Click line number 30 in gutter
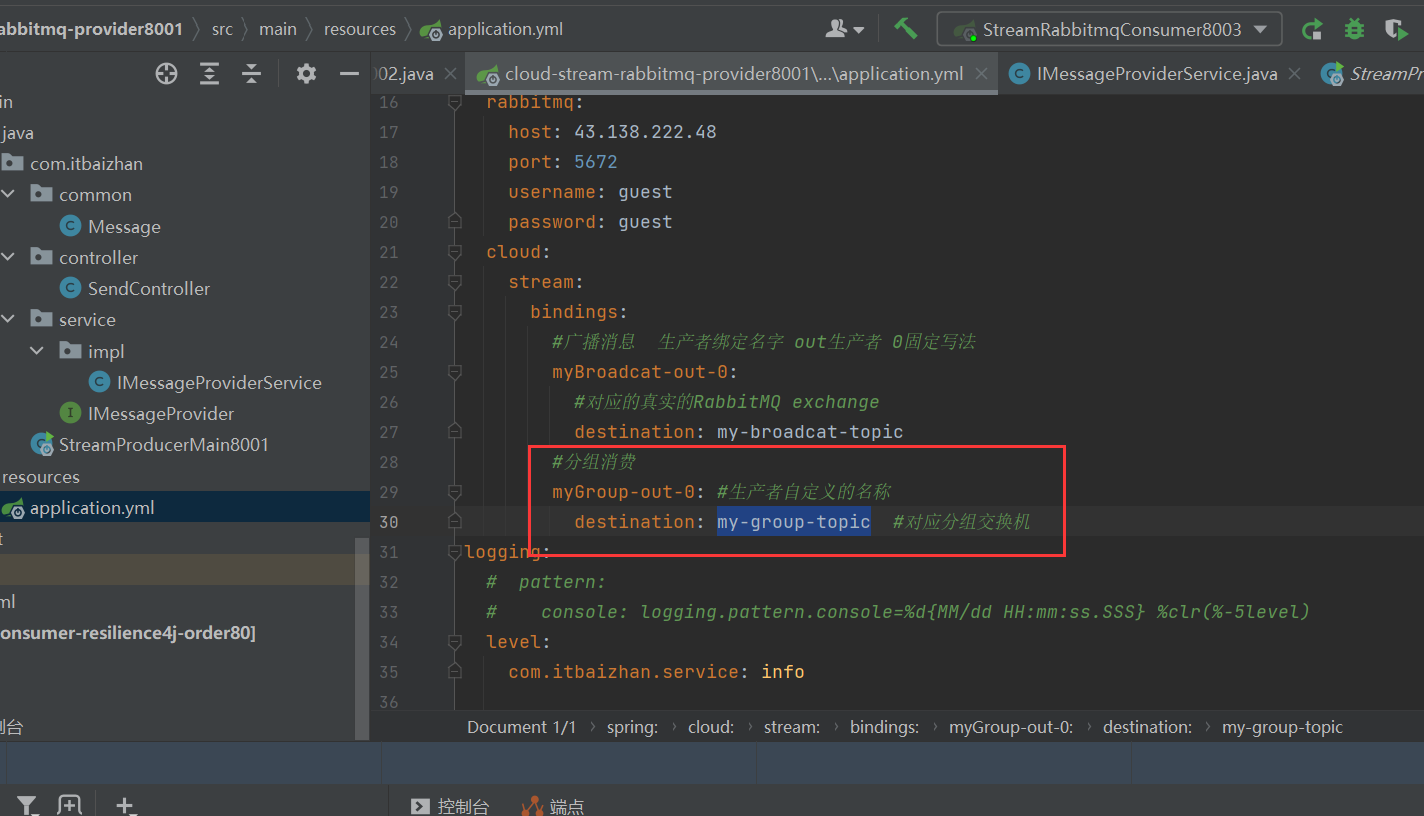1424x816 pixels. (388, 521)
